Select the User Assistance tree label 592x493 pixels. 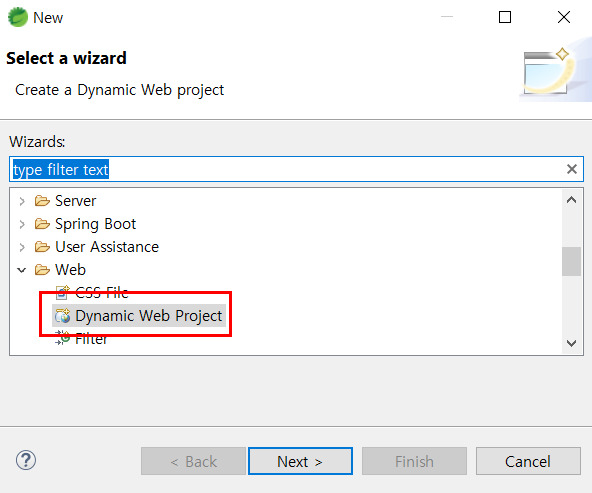coord(107,247)
